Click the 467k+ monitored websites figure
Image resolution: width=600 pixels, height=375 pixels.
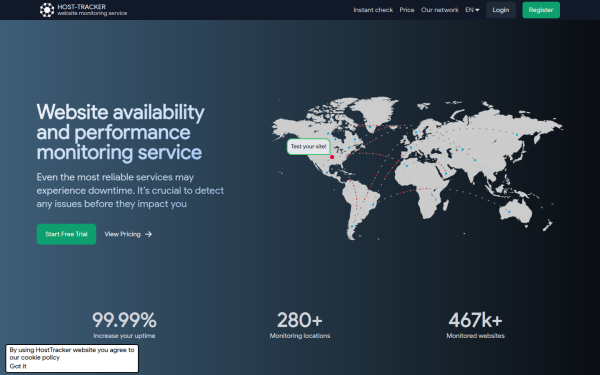[475, 320]
